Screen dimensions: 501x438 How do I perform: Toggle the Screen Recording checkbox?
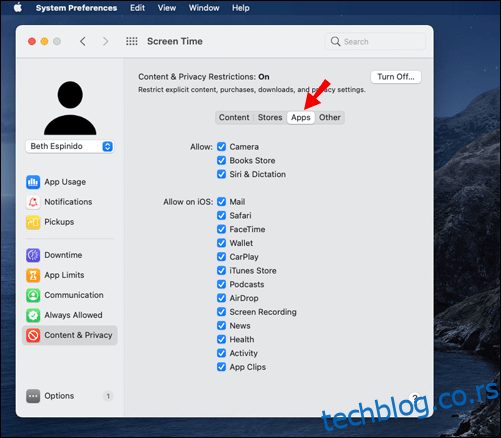click(221, 312)
